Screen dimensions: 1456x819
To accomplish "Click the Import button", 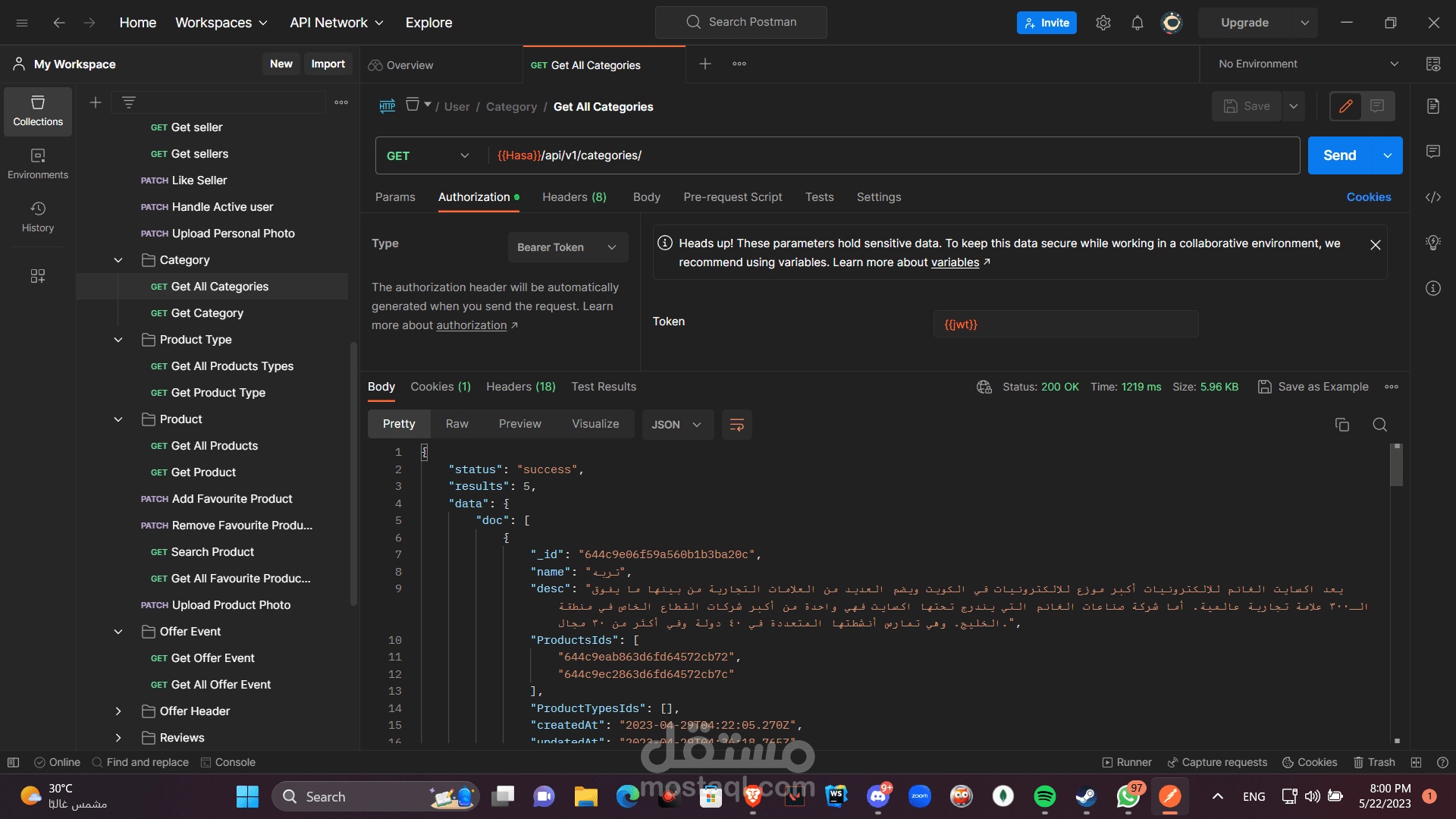I will point(328,64).
